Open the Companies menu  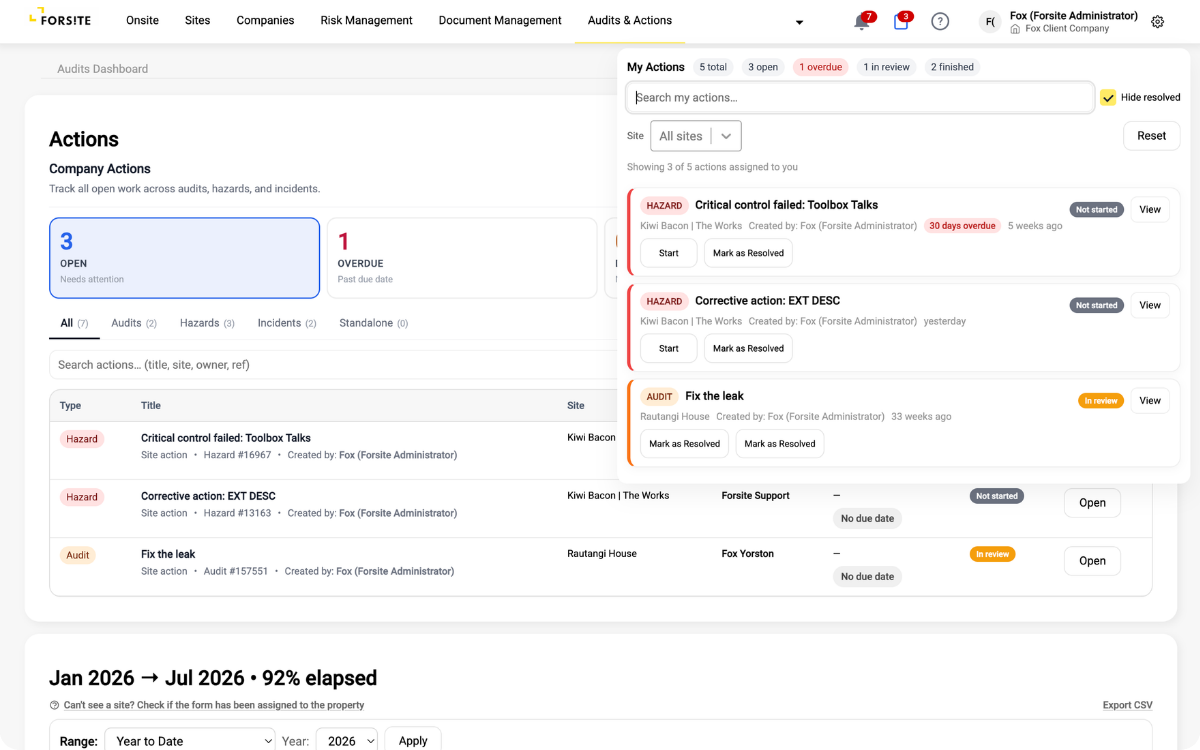(x=265, y=20)
